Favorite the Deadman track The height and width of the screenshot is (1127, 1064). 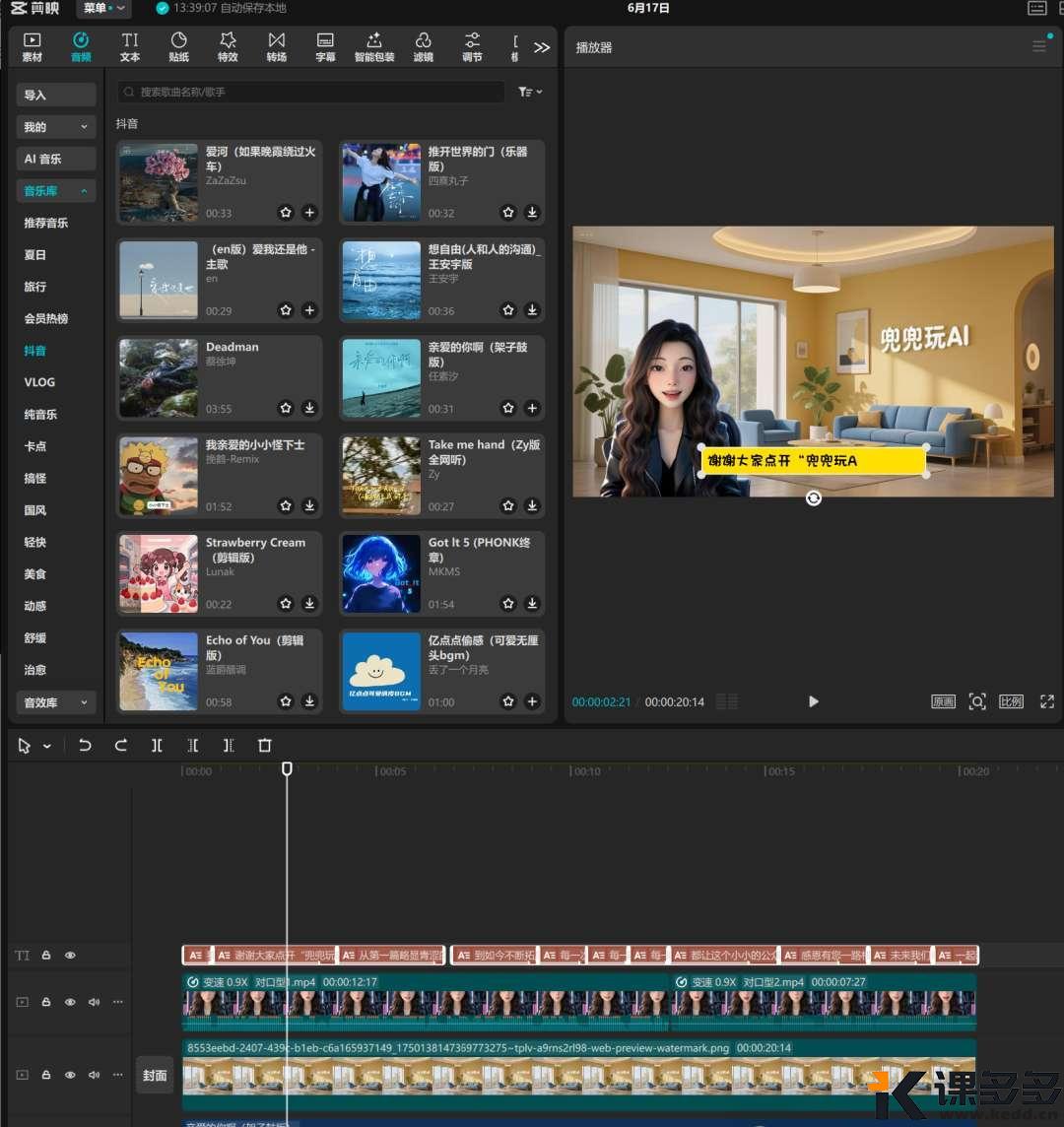(286, 408)
